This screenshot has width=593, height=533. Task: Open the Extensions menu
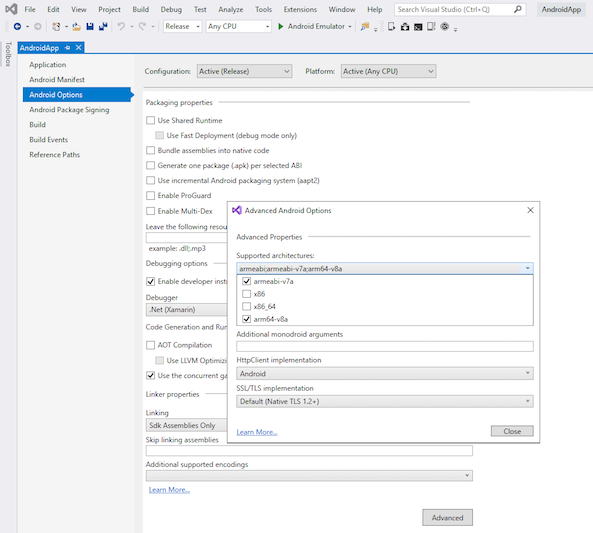300,9
